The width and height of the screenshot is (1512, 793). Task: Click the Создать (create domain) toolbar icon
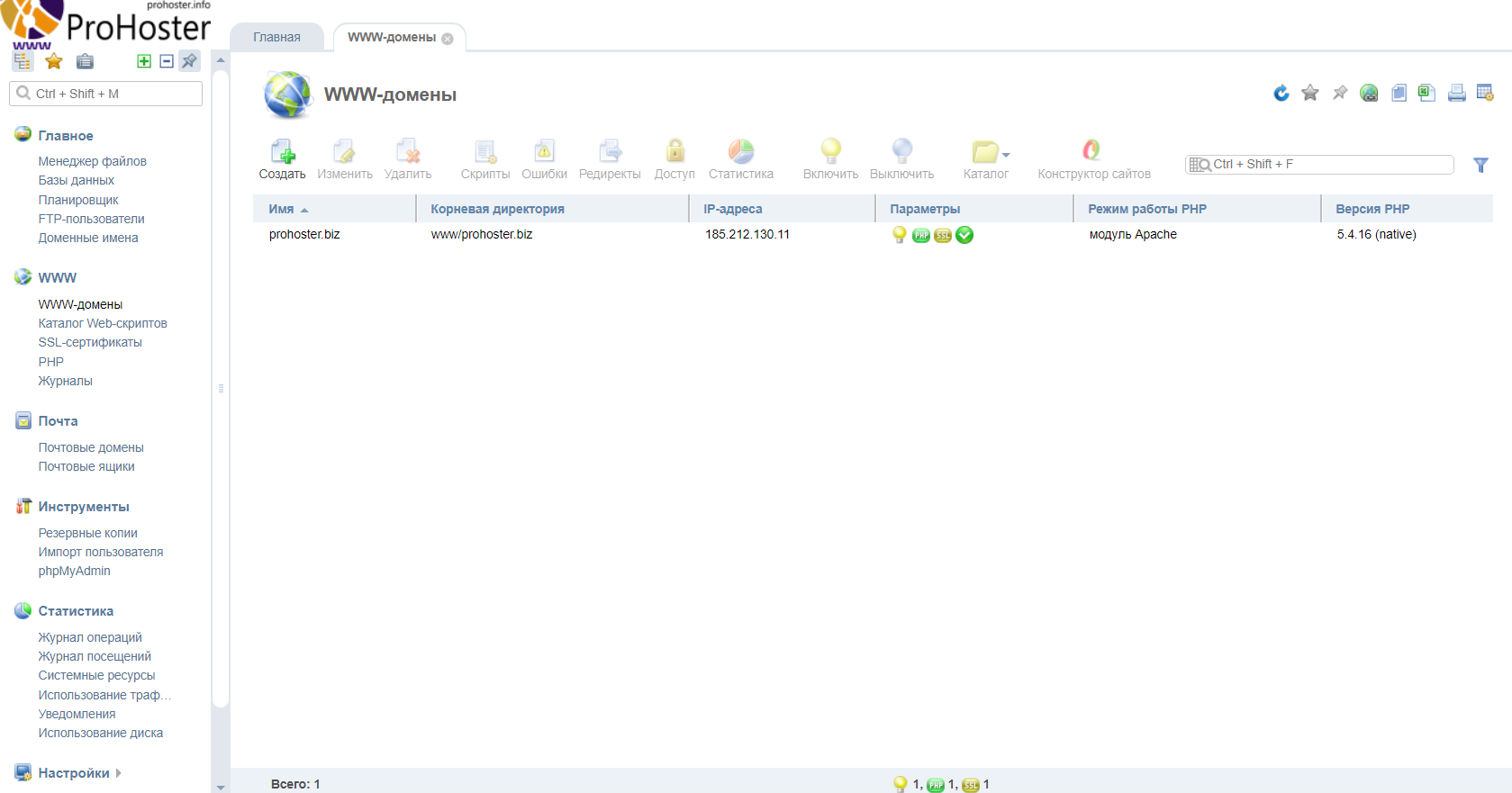282,159
